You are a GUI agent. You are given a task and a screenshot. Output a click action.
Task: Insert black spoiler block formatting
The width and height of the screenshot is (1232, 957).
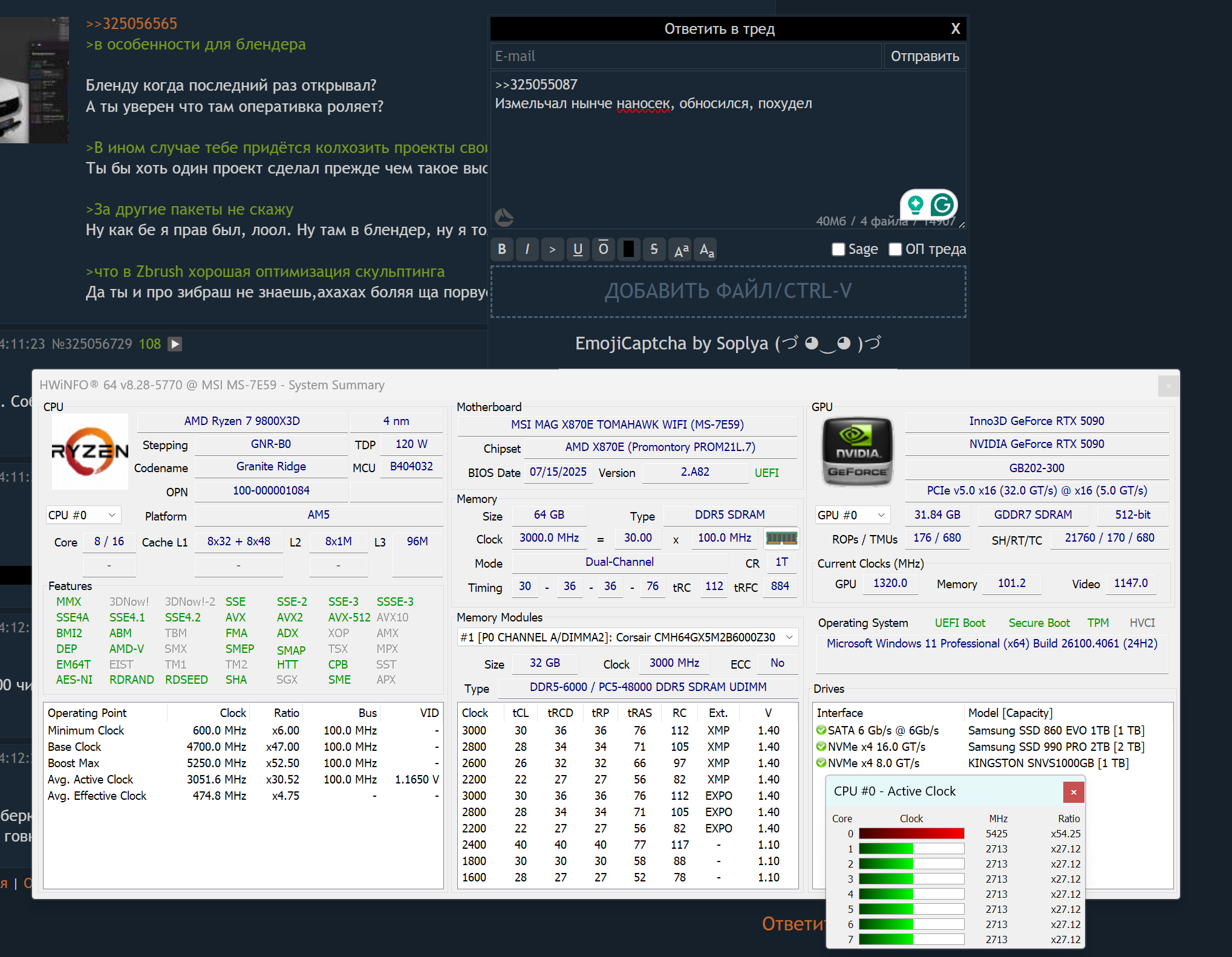pyautogui.click(x=628, y=249)
